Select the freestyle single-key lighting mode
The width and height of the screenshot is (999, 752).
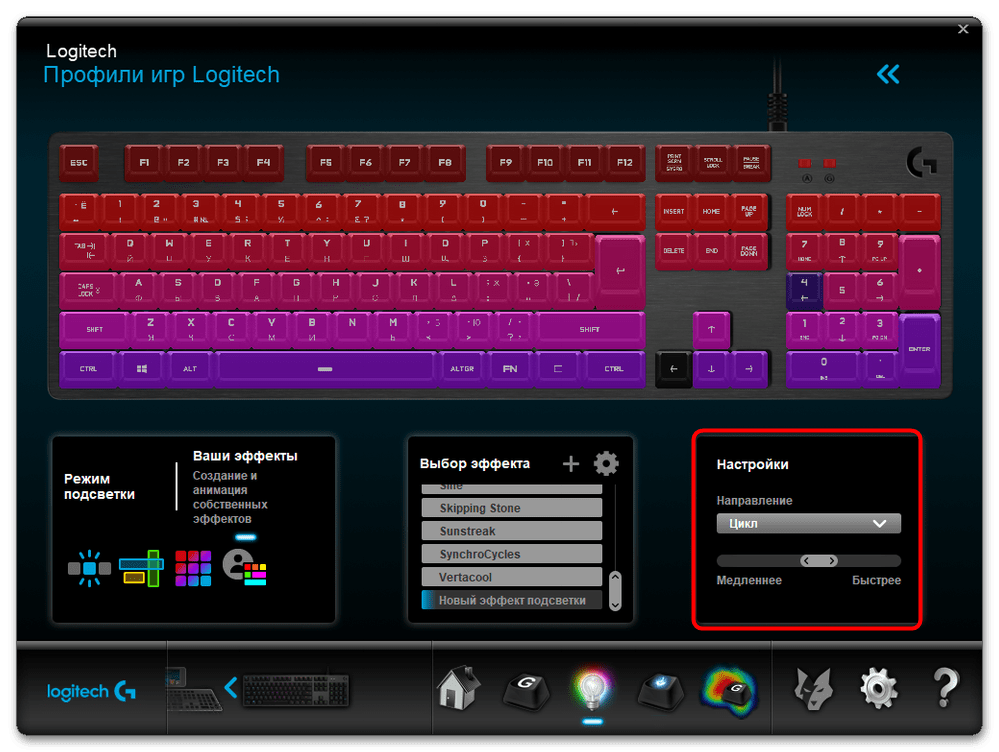[89, 567]
